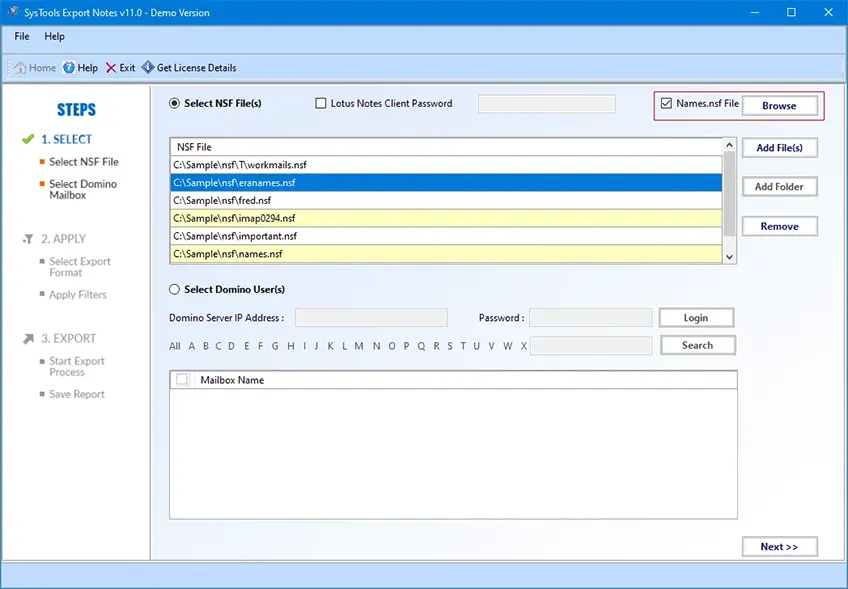Click the Home toolbar icon

click(x=21, y=68)
